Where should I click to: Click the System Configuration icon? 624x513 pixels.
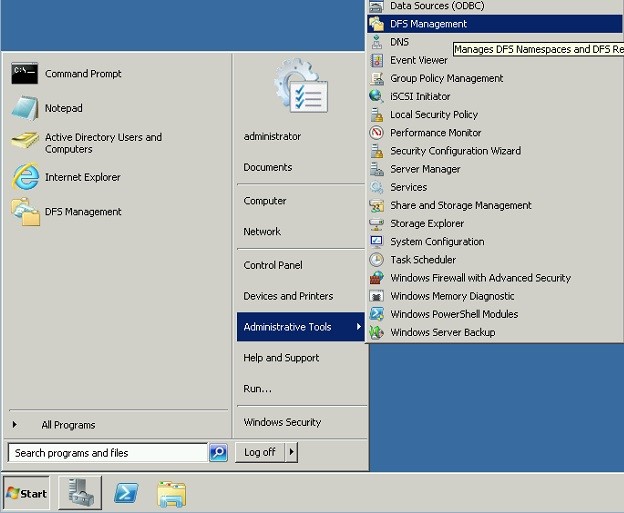pos(376,242)
